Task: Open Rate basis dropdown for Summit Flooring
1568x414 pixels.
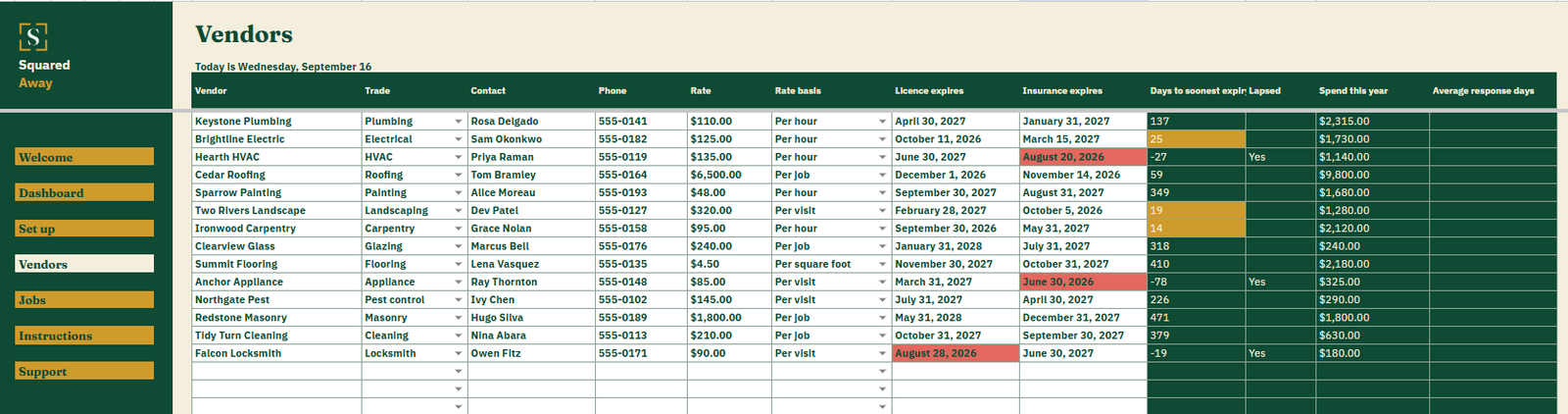Action: click(x=882, y=264)
